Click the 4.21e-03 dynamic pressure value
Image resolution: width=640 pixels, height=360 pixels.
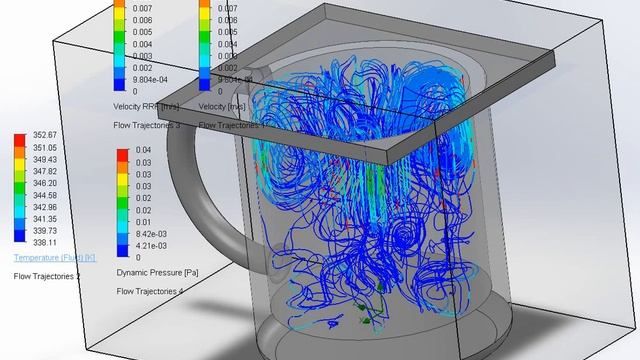(x=151, y=246)
